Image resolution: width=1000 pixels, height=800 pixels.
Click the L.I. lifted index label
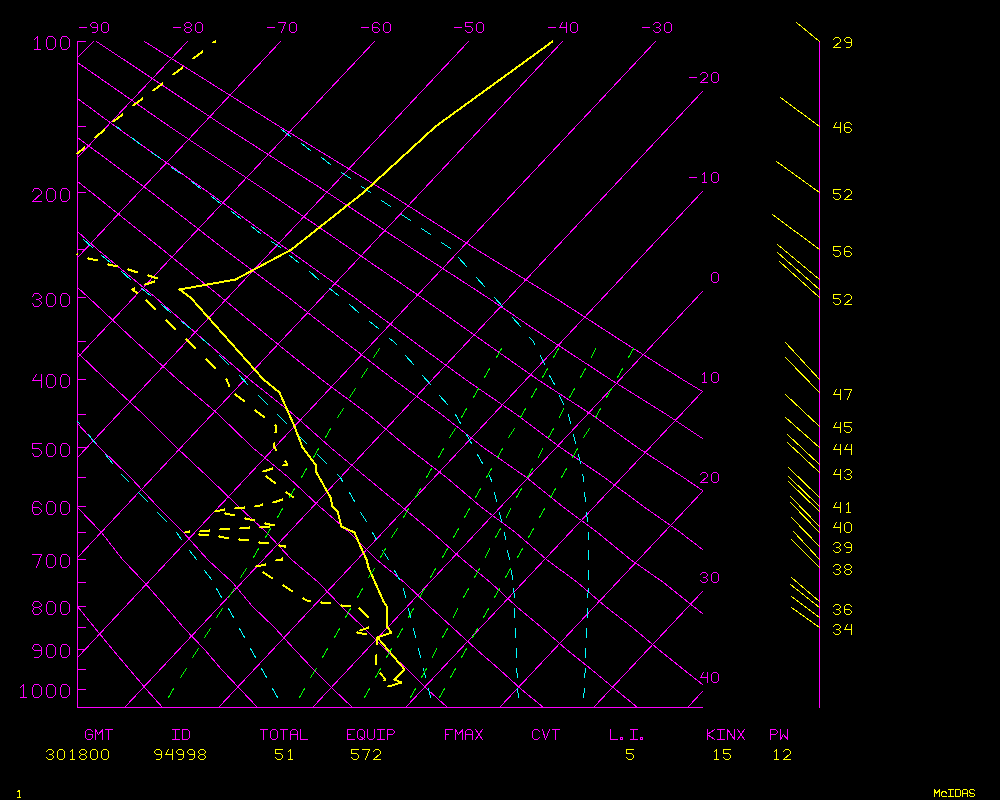coord(627,735)
